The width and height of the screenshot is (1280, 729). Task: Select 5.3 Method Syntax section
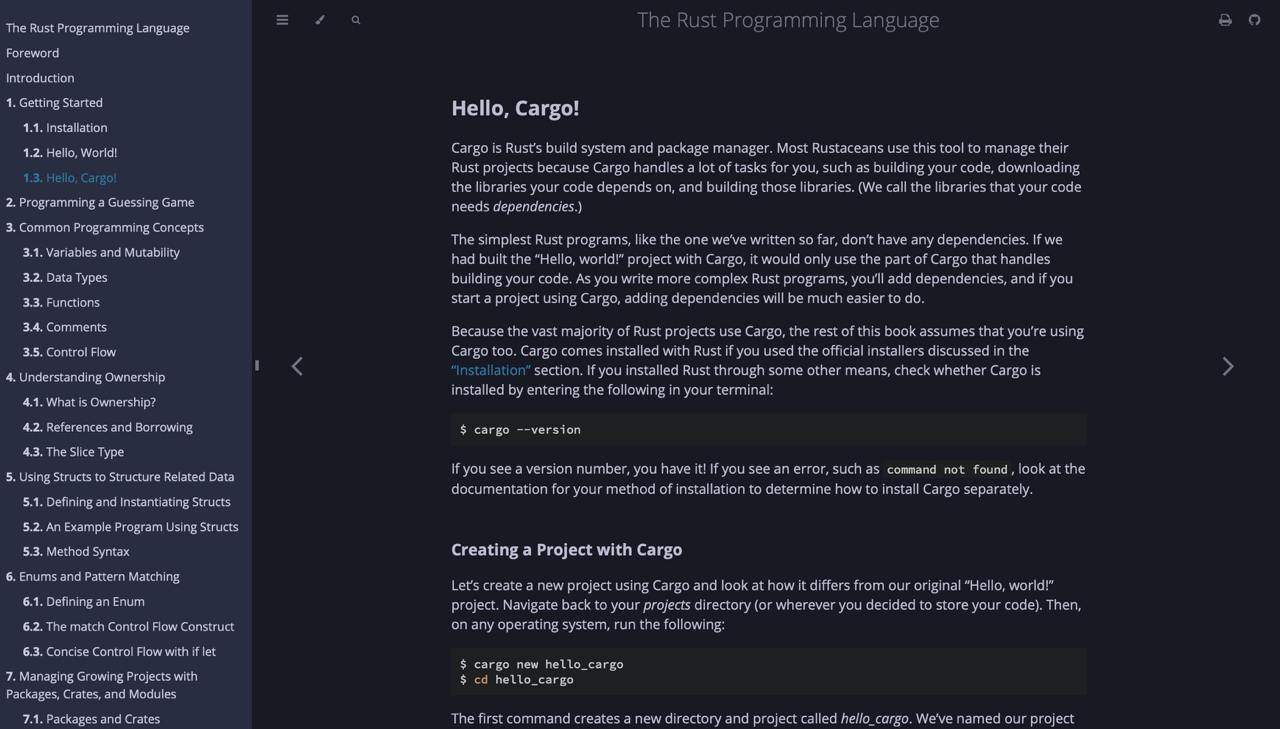tap(76, 551)
